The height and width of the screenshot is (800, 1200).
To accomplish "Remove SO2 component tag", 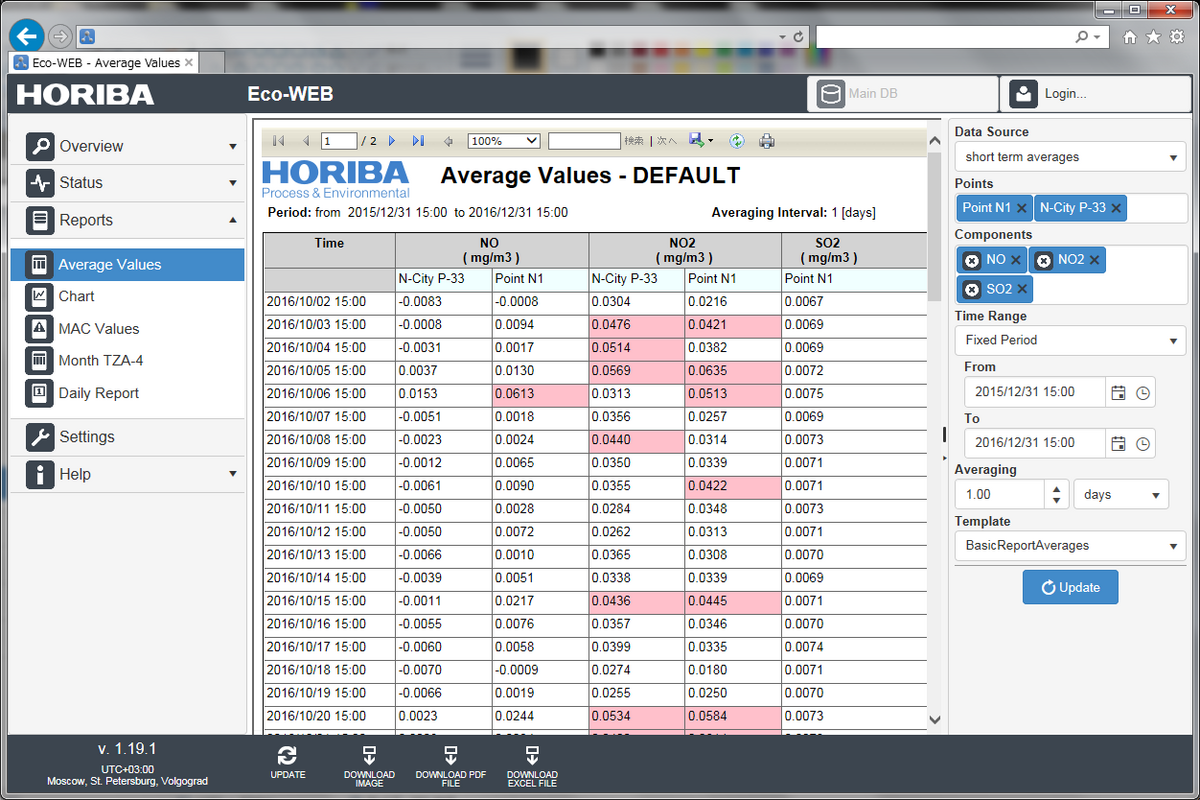I will 1021,289.
